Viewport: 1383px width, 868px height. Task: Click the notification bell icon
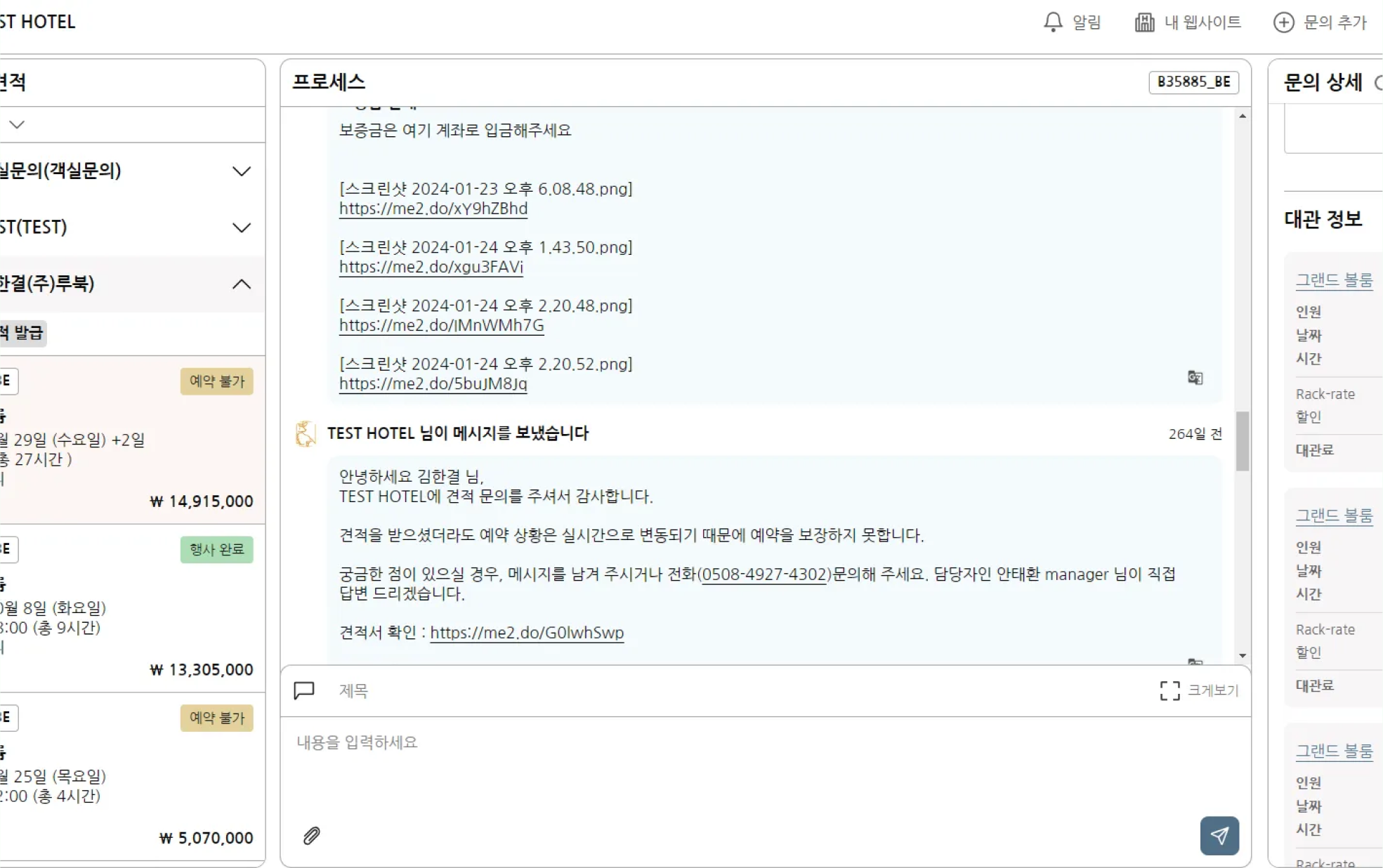(1053, 22)
